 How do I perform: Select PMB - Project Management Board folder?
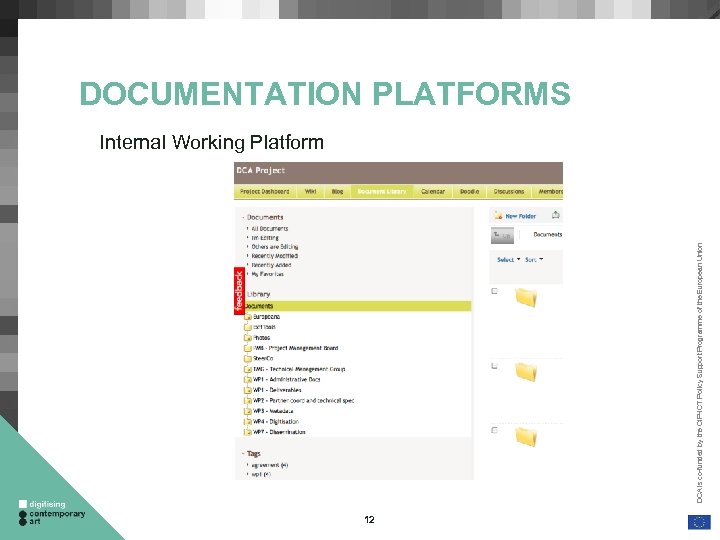tap(296, 348)
